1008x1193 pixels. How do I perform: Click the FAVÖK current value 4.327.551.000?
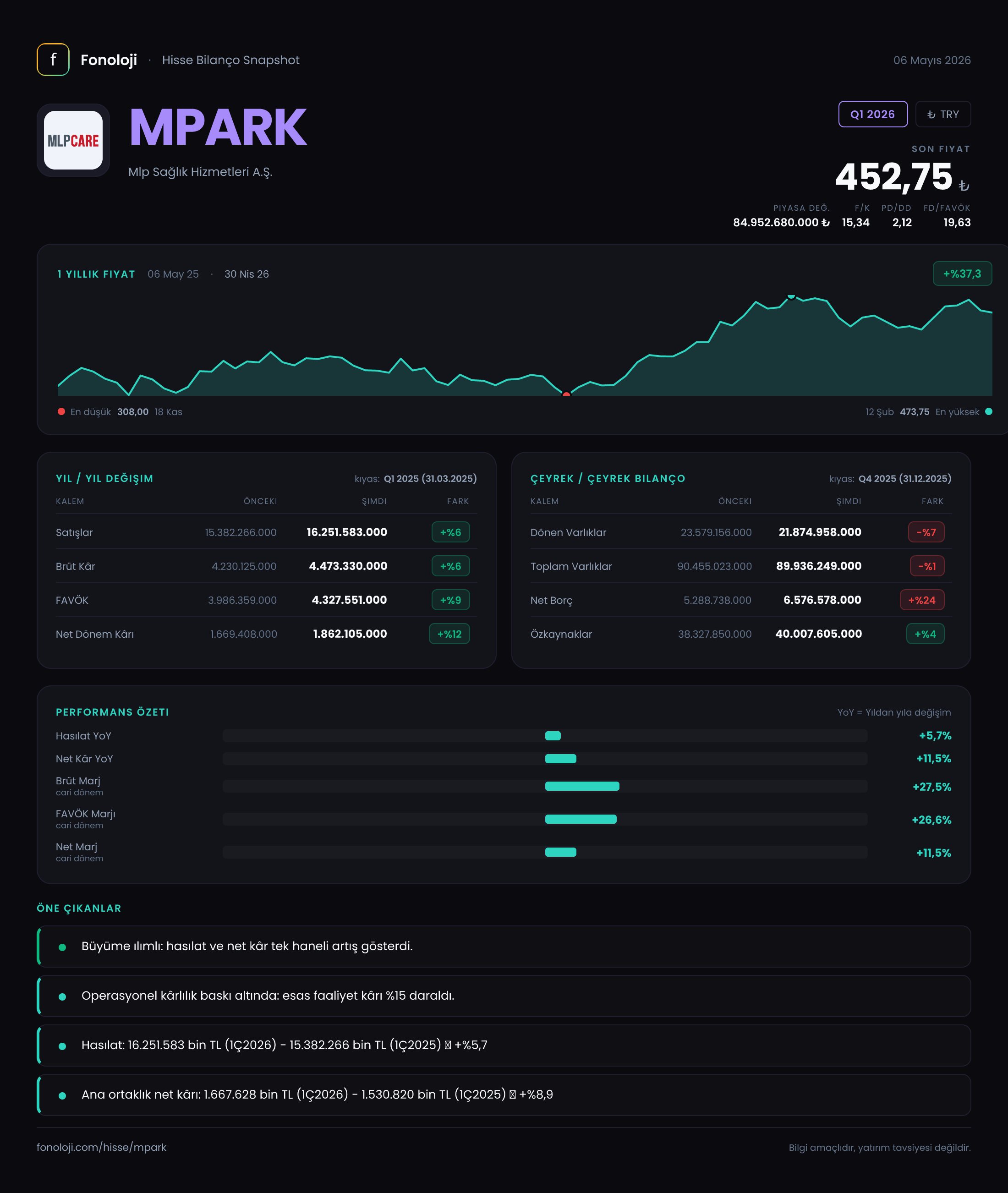tap(349, 600)
